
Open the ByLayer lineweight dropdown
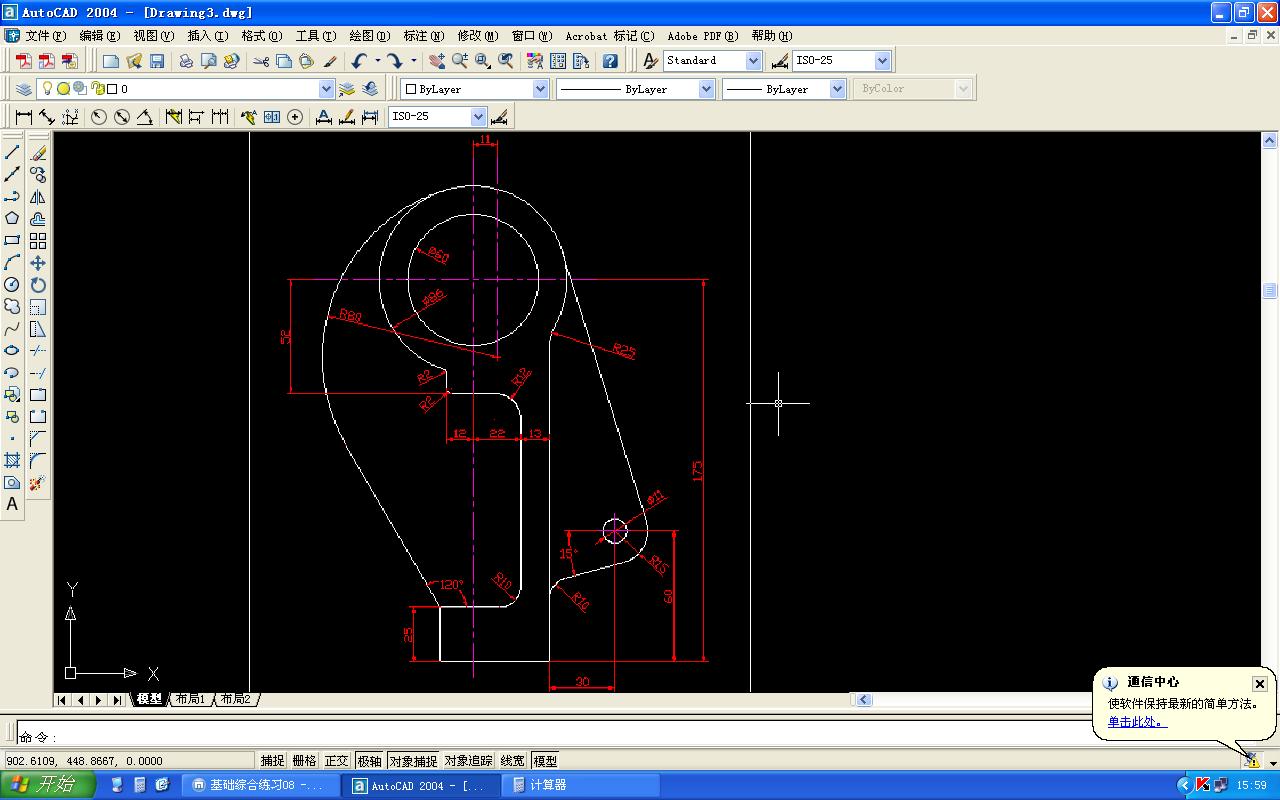coord(837,89)
